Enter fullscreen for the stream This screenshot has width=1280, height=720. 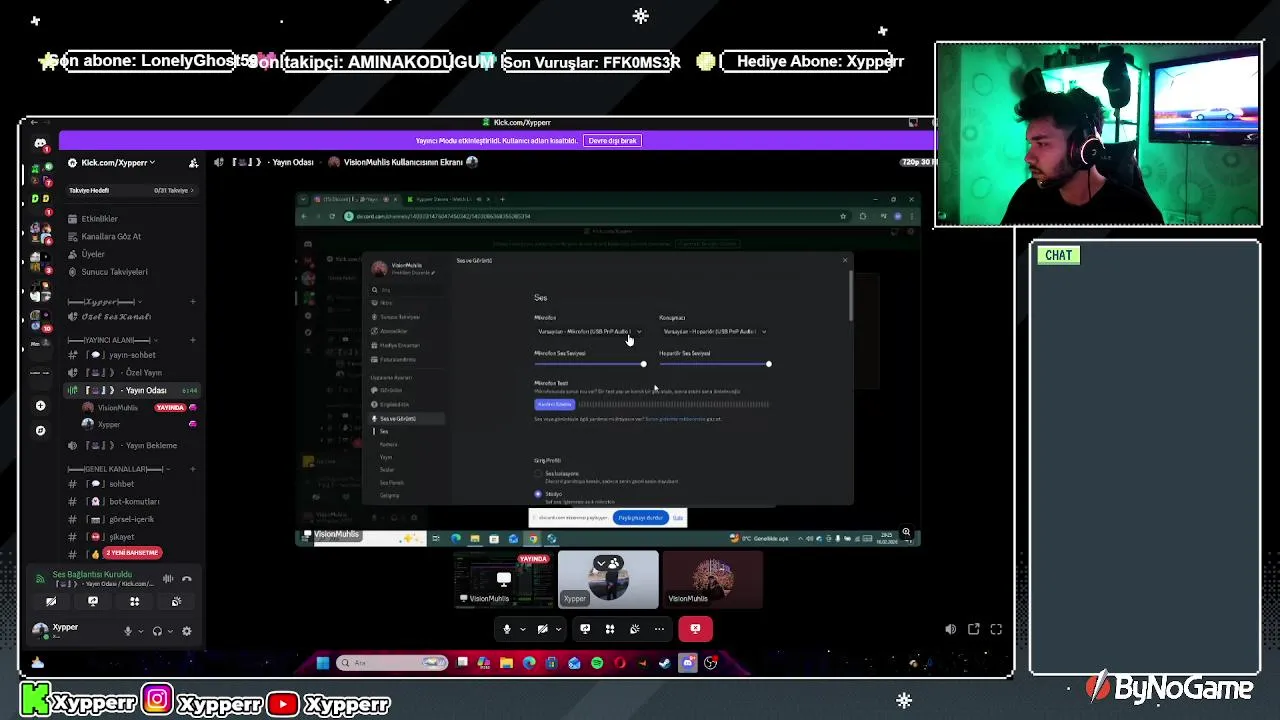pos(996,629)
